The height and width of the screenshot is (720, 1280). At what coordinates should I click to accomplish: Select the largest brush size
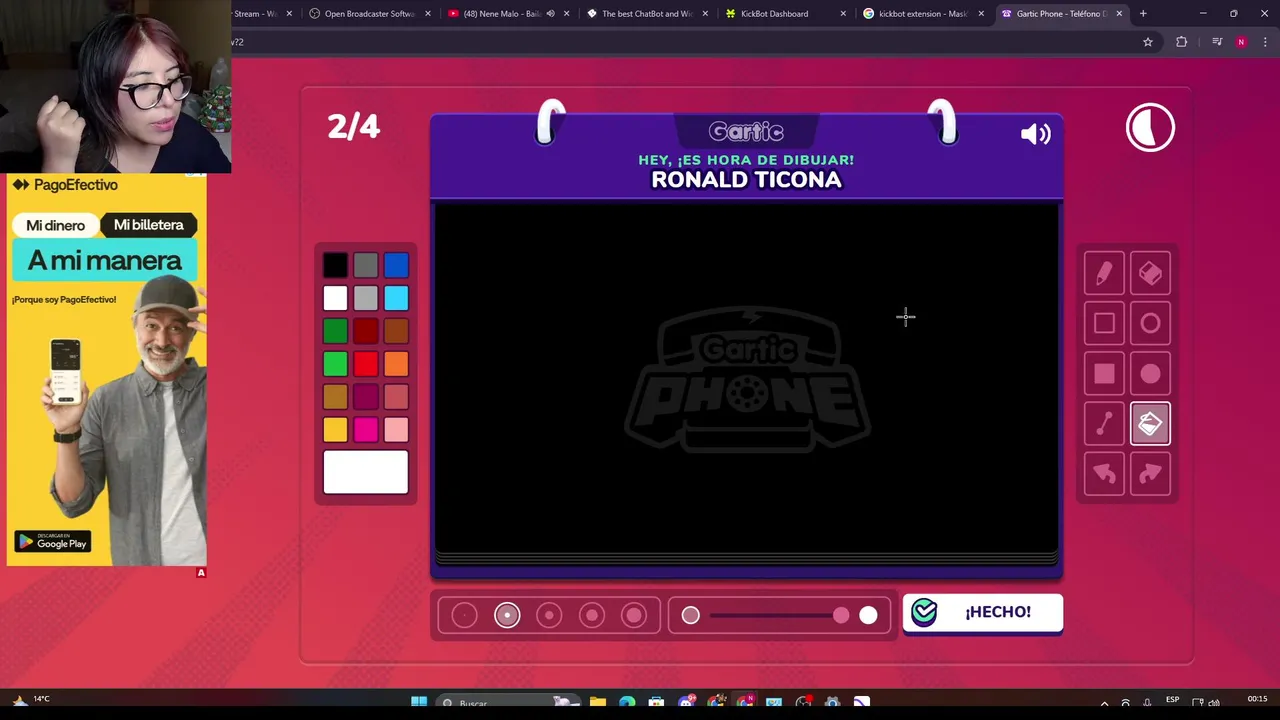pyautogui.click(x=634, y=616)
